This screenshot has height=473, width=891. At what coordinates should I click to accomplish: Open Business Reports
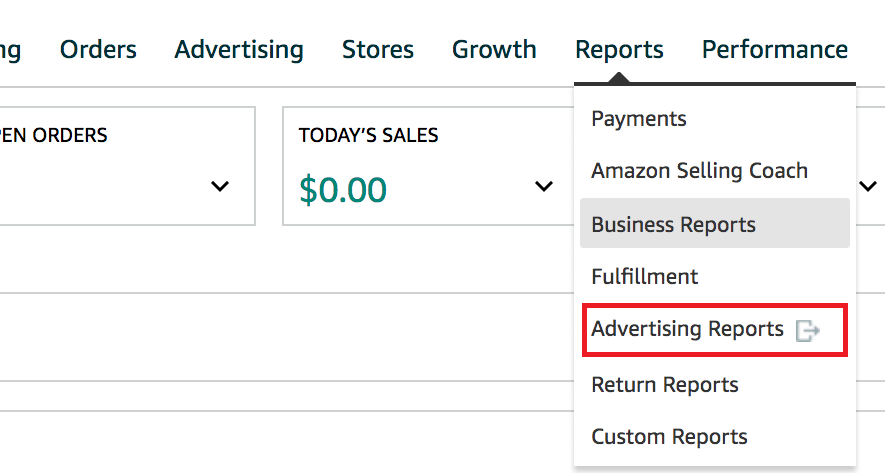point(673,224)
